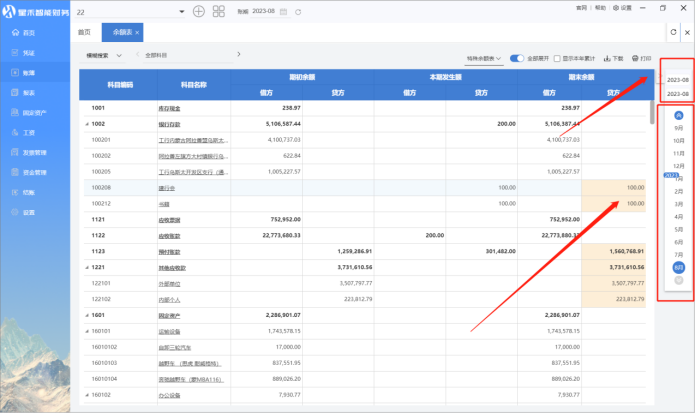Click the 下载 download icon
The height and width of the screenshot is (413, 695).
(613, 59)
